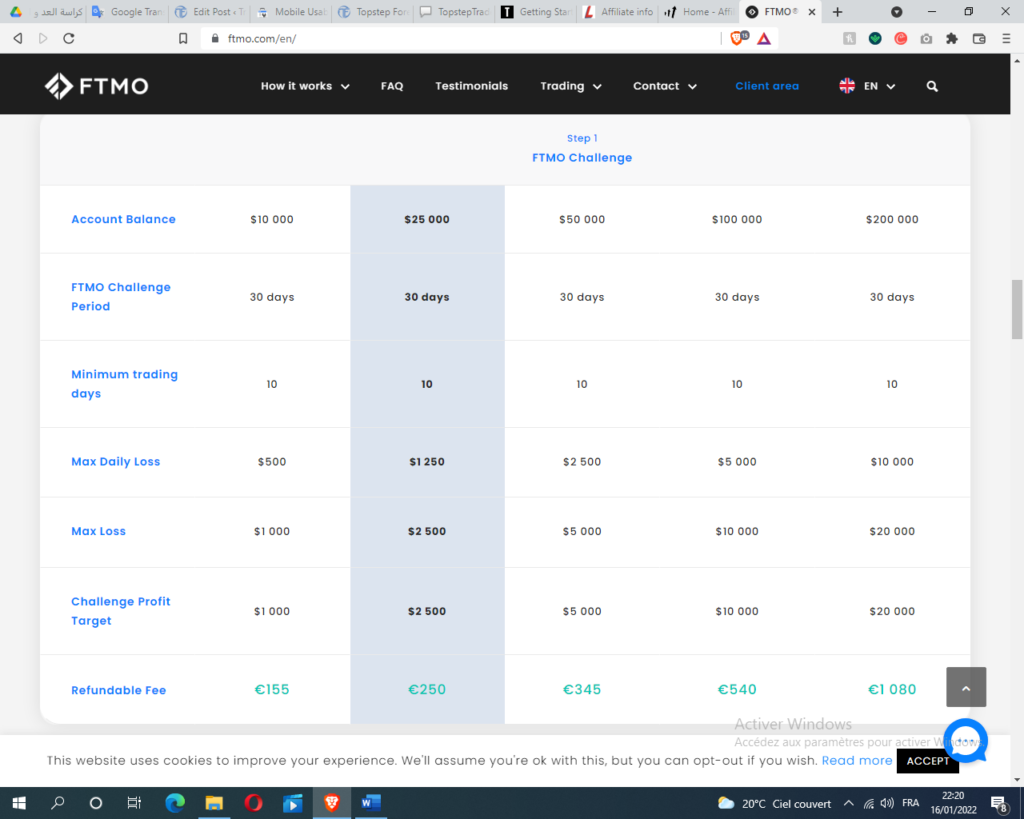Open the browser hamburger menu
The image size is (1024, 819).
tap(1006, 39)
